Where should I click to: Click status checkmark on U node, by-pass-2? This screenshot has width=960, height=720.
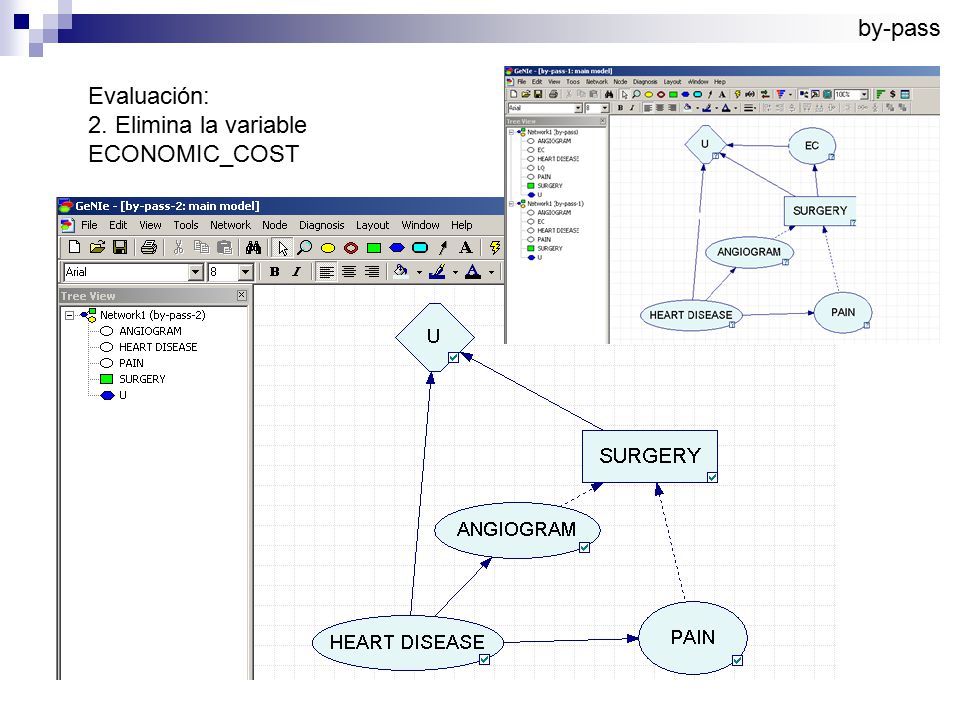click(454, 358)
